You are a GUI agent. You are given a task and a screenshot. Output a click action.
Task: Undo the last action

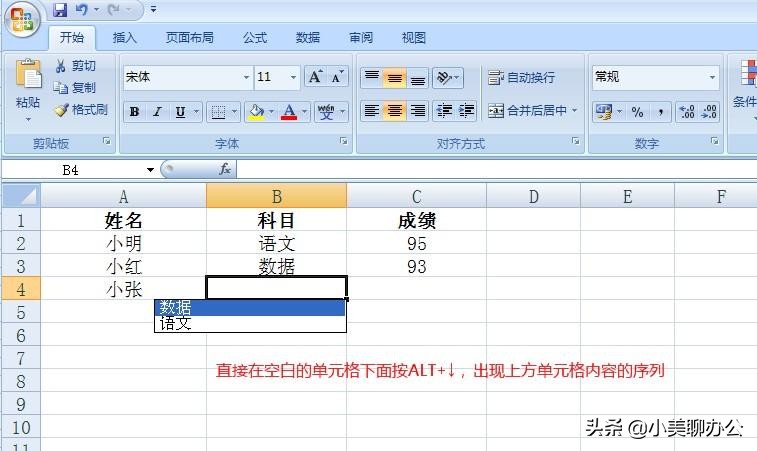point(83,10)
